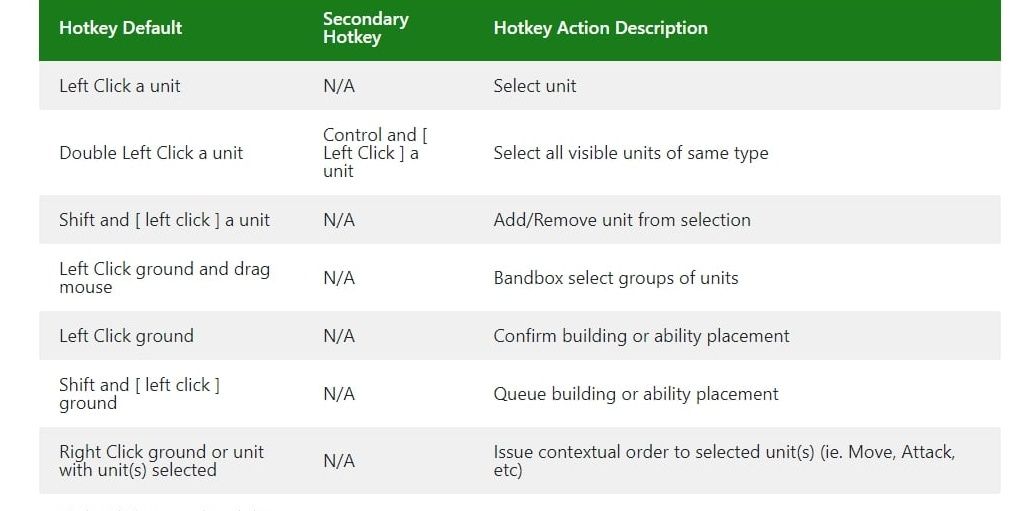
Task: Click 'Control and [ Left Click ] a unit' cell
Action: pos(375,153)
